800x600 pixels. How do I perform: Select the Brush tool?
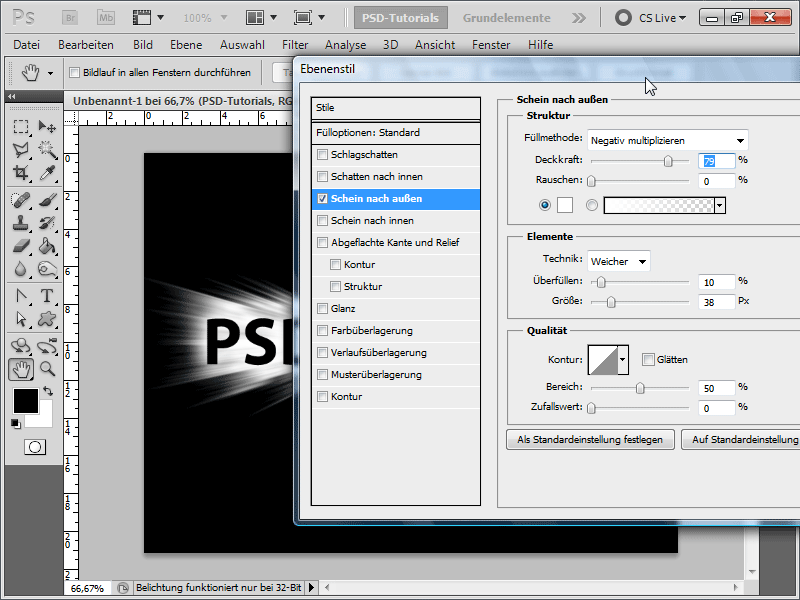[47, 199]
